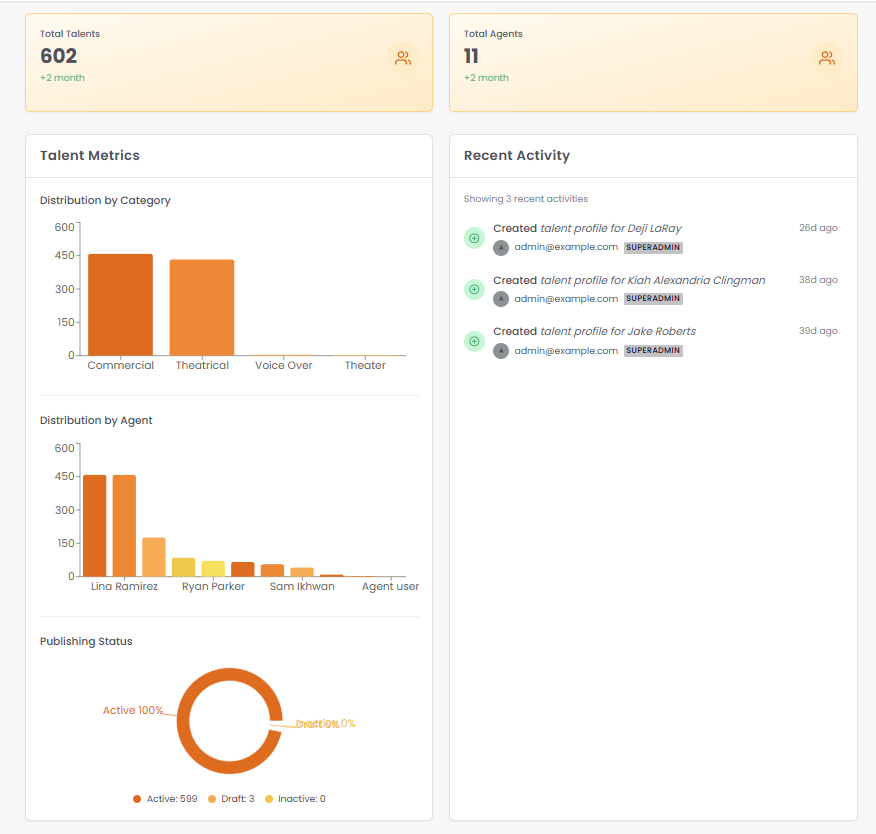Screen dimensions: 876x834
Task: Select the Commercial bar in category chart
Action: click(120, 305)
